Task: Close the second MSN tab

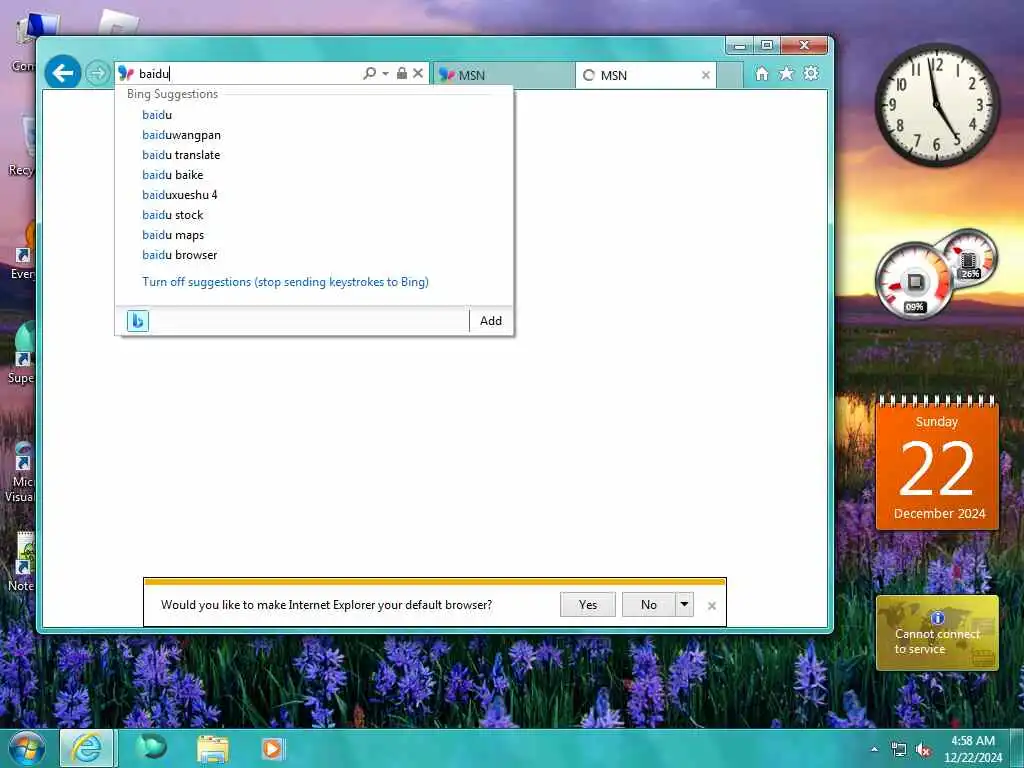Action: 706,75
